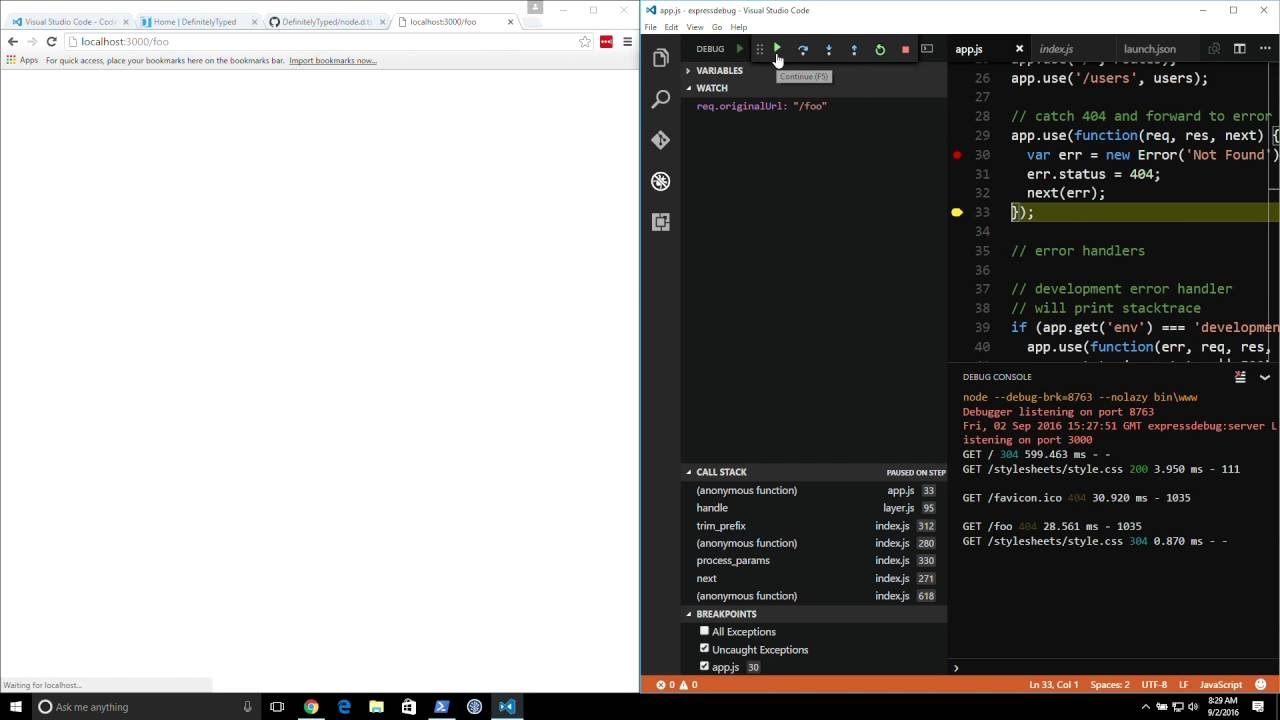
Task: Open the Chrome hamburger menu
Action: point(627,42)
